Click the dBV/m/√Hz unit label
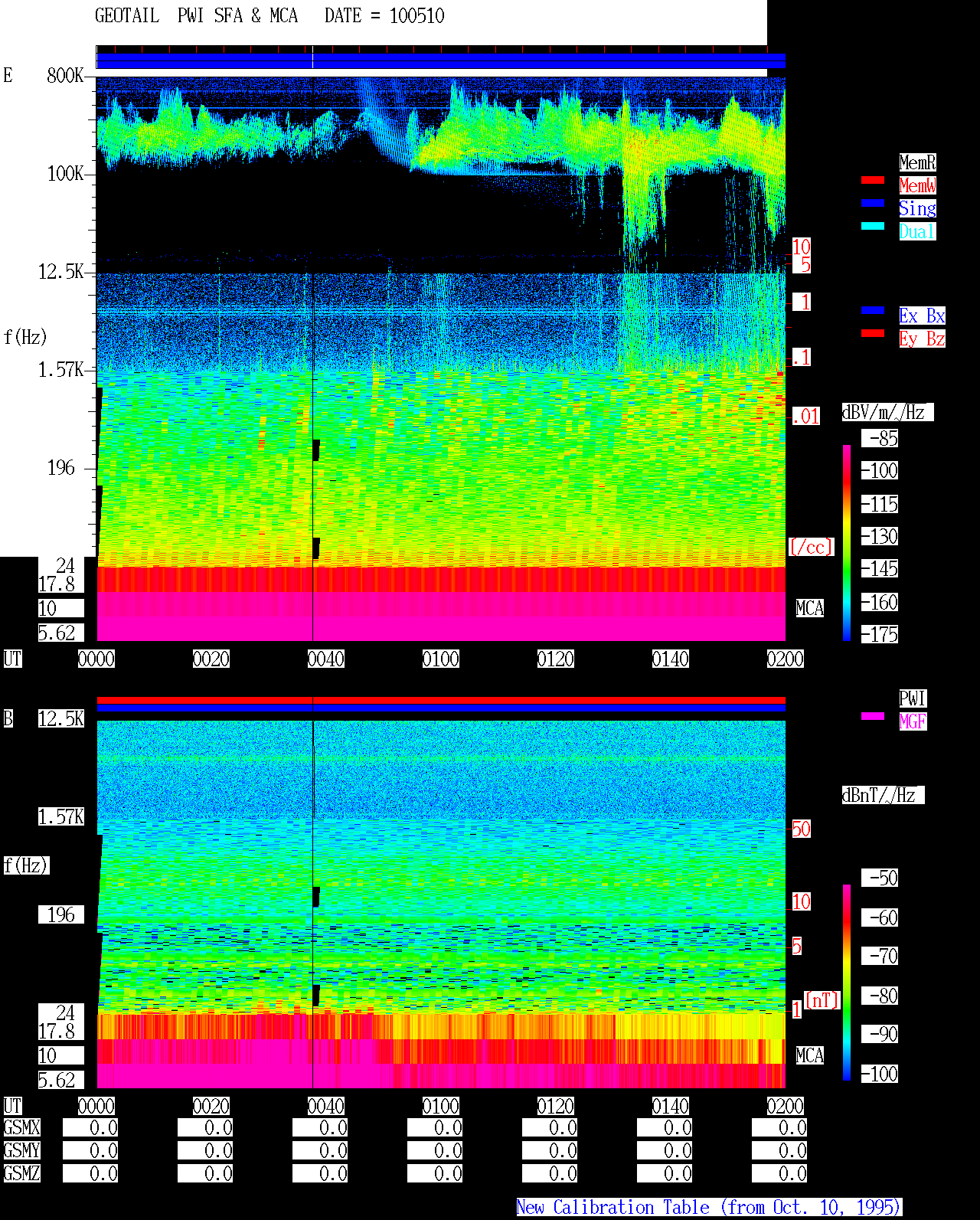This screenshot has height=1220, width=980. (x=887, y=412)
